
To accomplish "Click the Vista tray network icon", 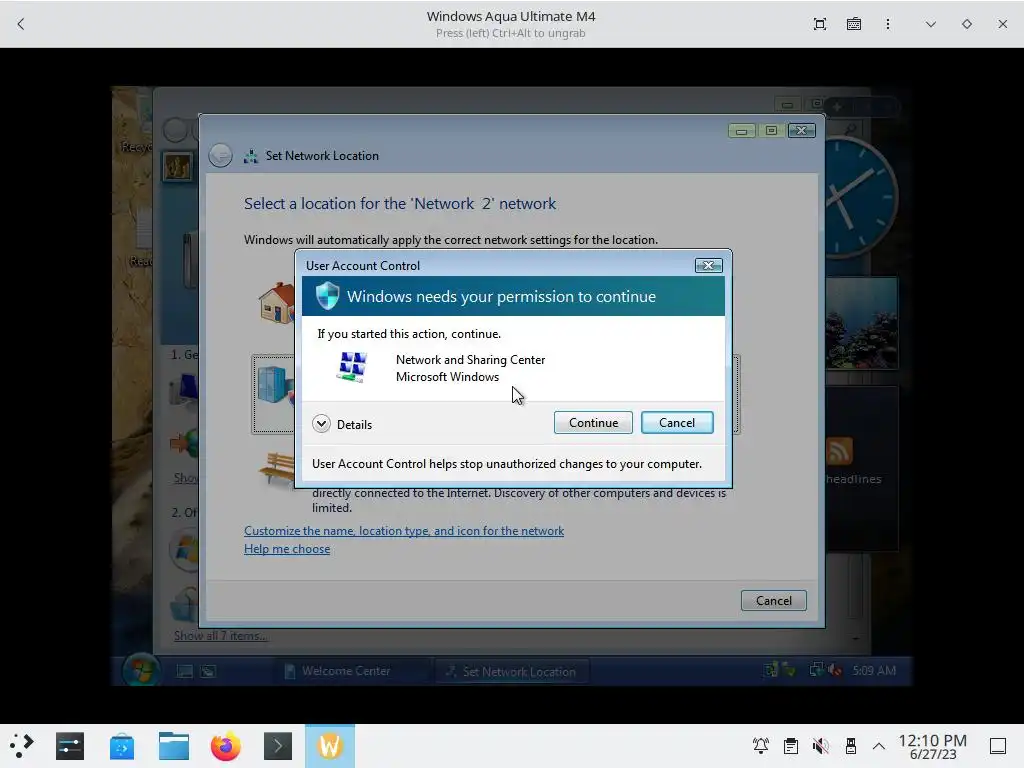I will click(816, 670).
